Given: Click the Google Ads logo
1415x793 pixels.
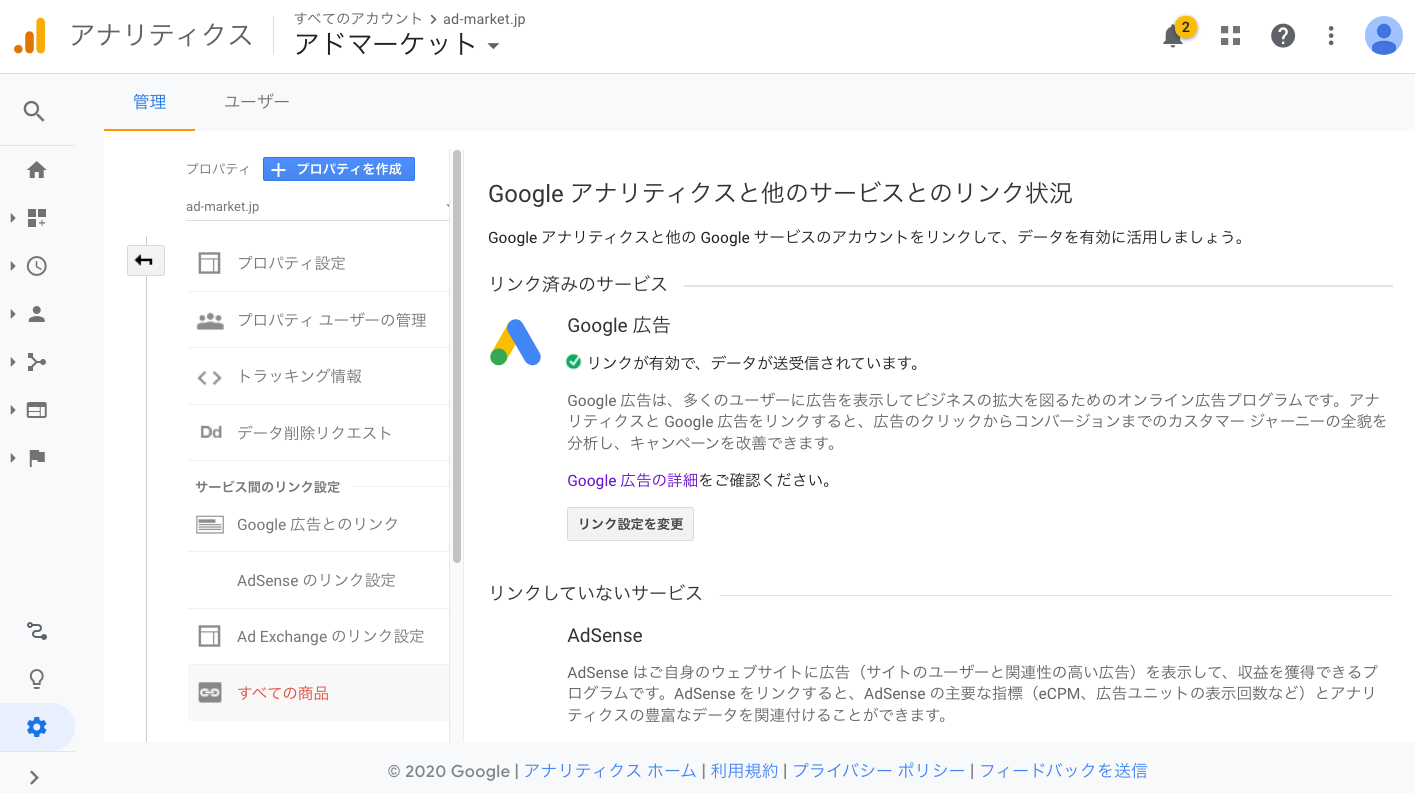Looking at the screenshot, I should (515, 343).
